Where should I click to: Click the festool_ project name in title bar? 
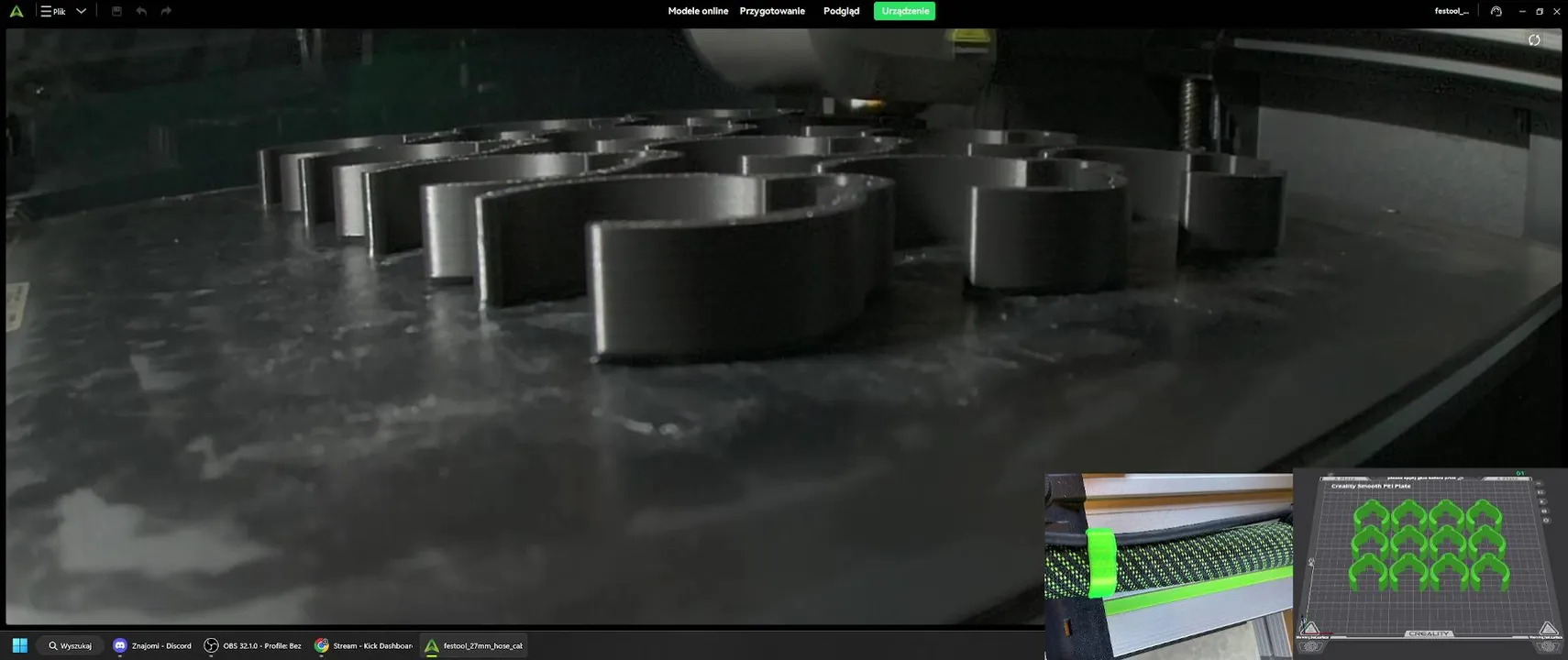pyautogui.click(x=1452, y=11)
